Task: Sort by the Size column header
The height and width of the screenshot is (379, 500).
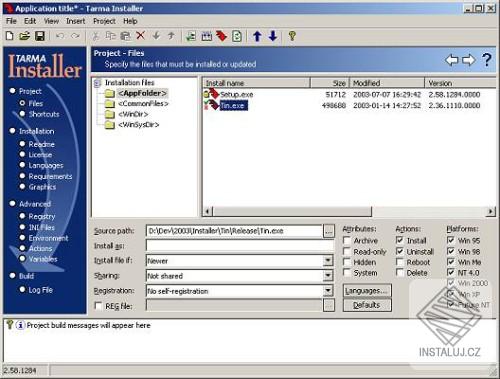Action: [330, 83]
